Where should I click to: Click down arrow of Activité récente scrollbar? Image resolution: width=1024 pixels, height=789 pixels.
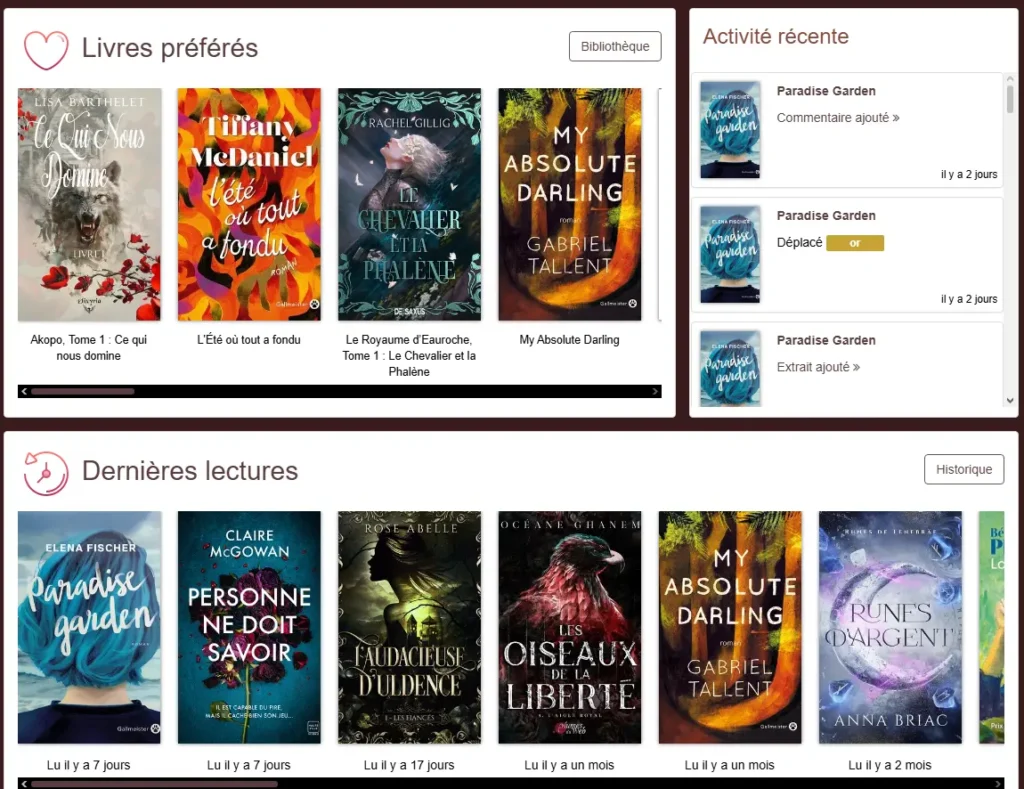pos(1010,400)
